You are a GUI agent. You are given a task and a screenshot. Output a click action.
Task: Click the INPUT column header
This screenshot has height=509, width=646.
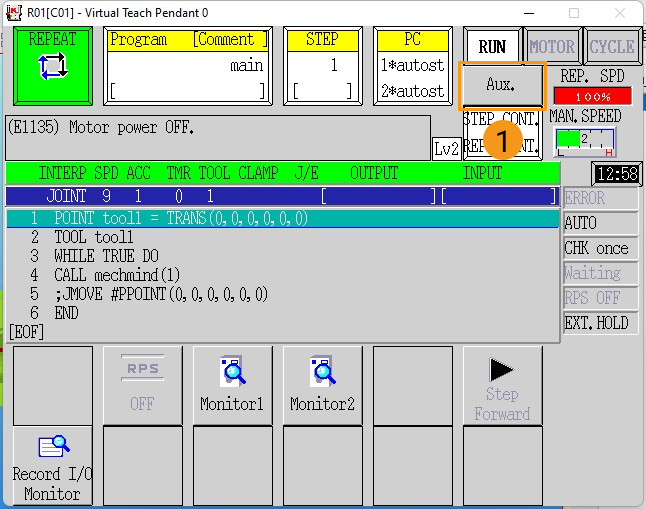coord(482,173)
